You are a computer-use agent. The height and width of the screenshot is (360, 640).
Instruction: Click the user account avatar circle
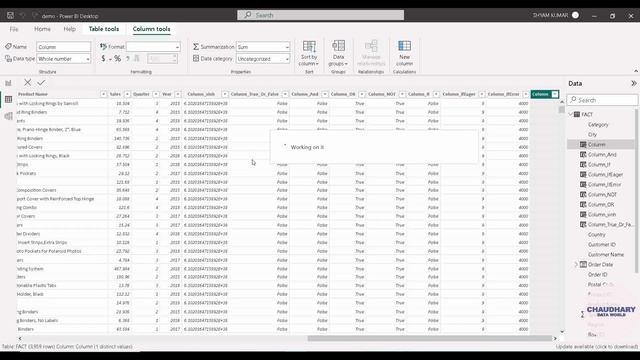(576, 15)
